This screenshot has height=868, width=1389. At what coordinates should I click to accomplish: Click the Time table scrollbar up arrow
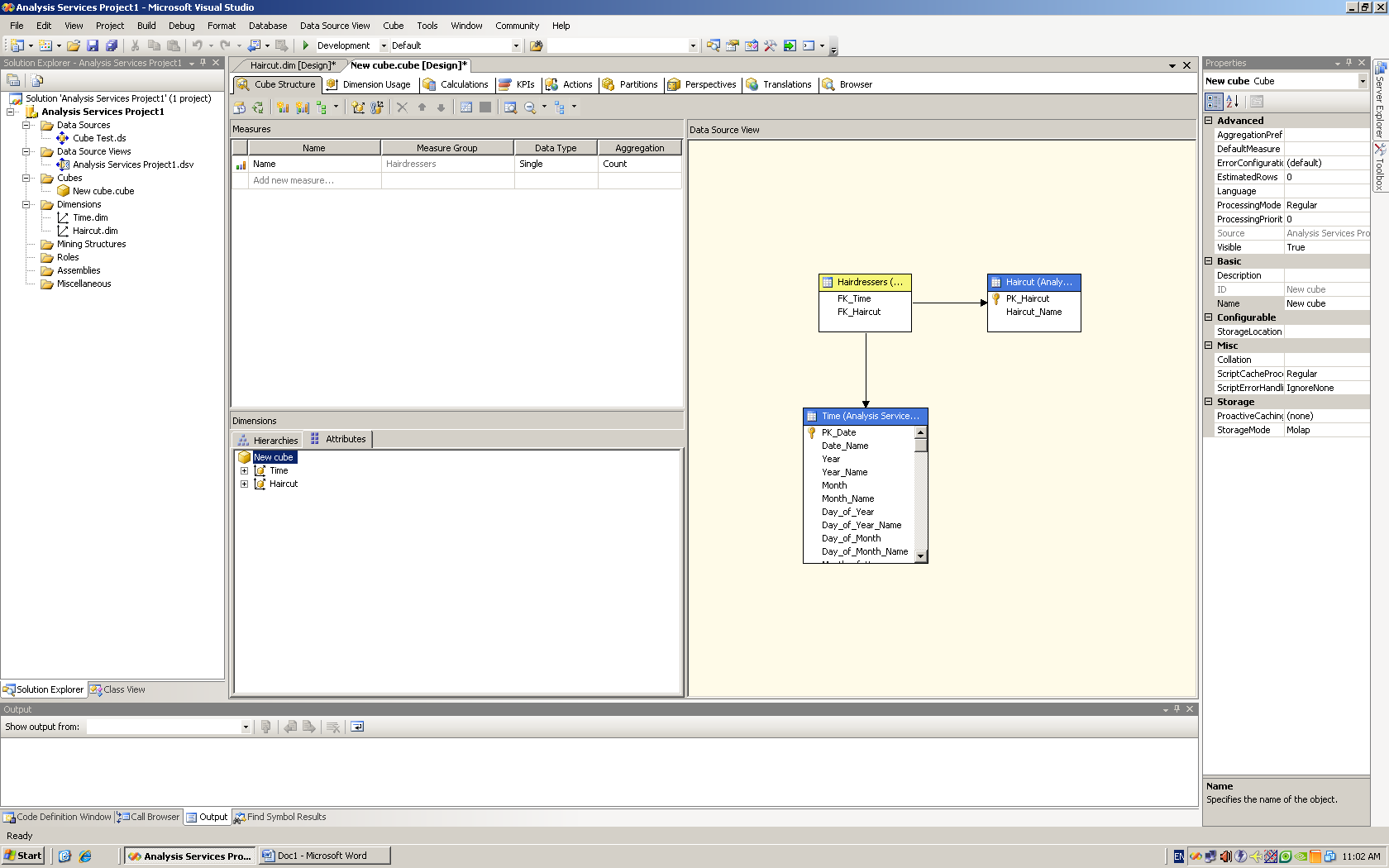pos(921,432)
